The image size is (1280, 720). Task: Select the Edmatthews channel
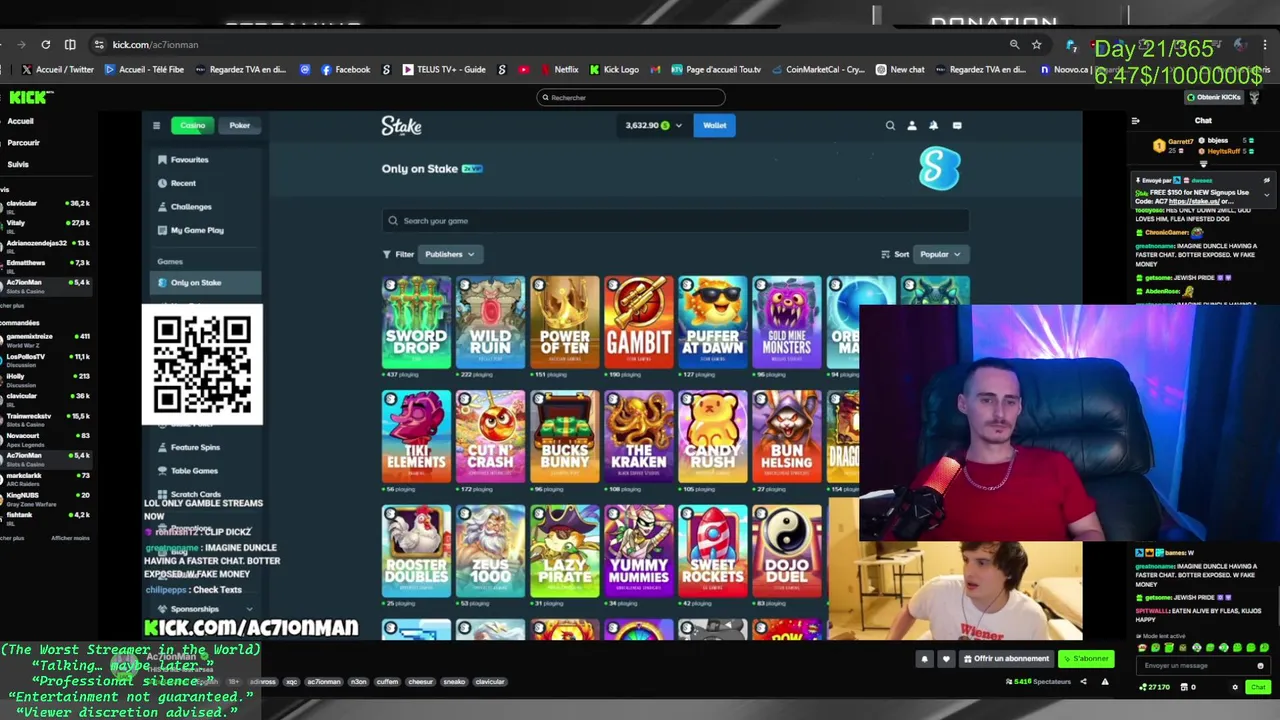(x=47, y=264)
